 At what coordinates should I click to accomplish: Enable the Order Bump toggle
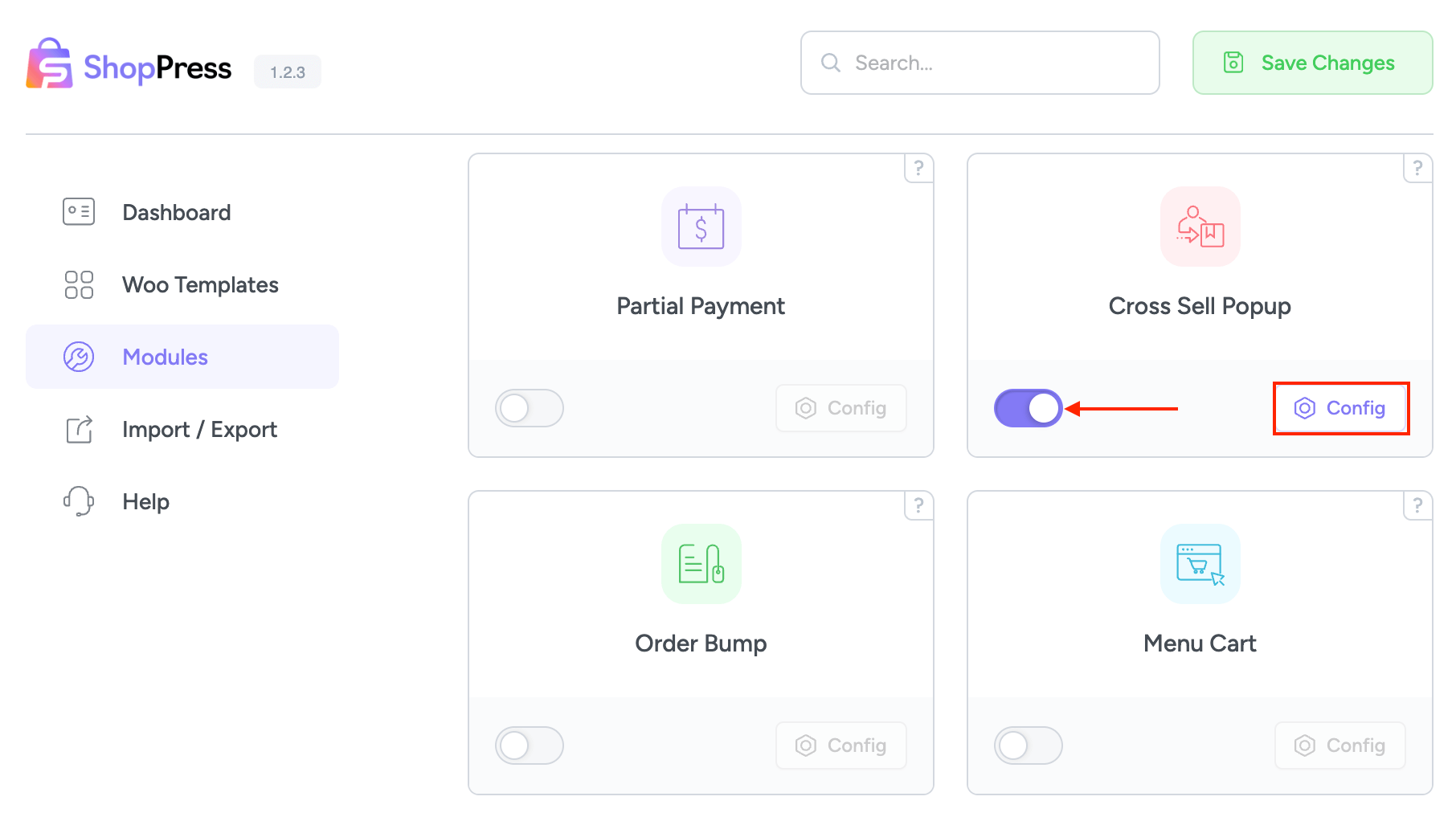pyautogui.click(x=530, y=745)
